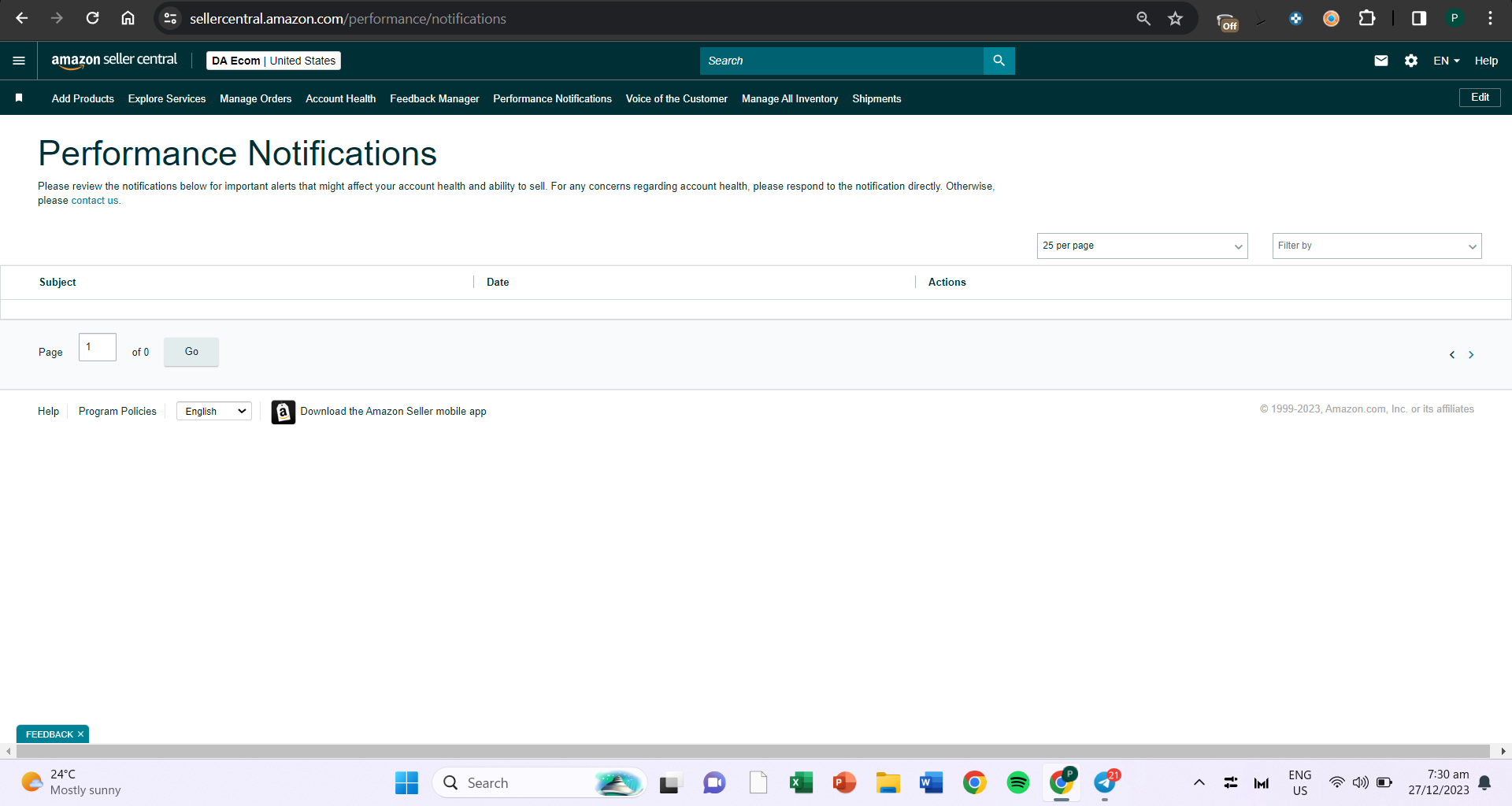Open the notification bell in system tray
Screen dimensions: 1512x806
[x=1484, y=783]
